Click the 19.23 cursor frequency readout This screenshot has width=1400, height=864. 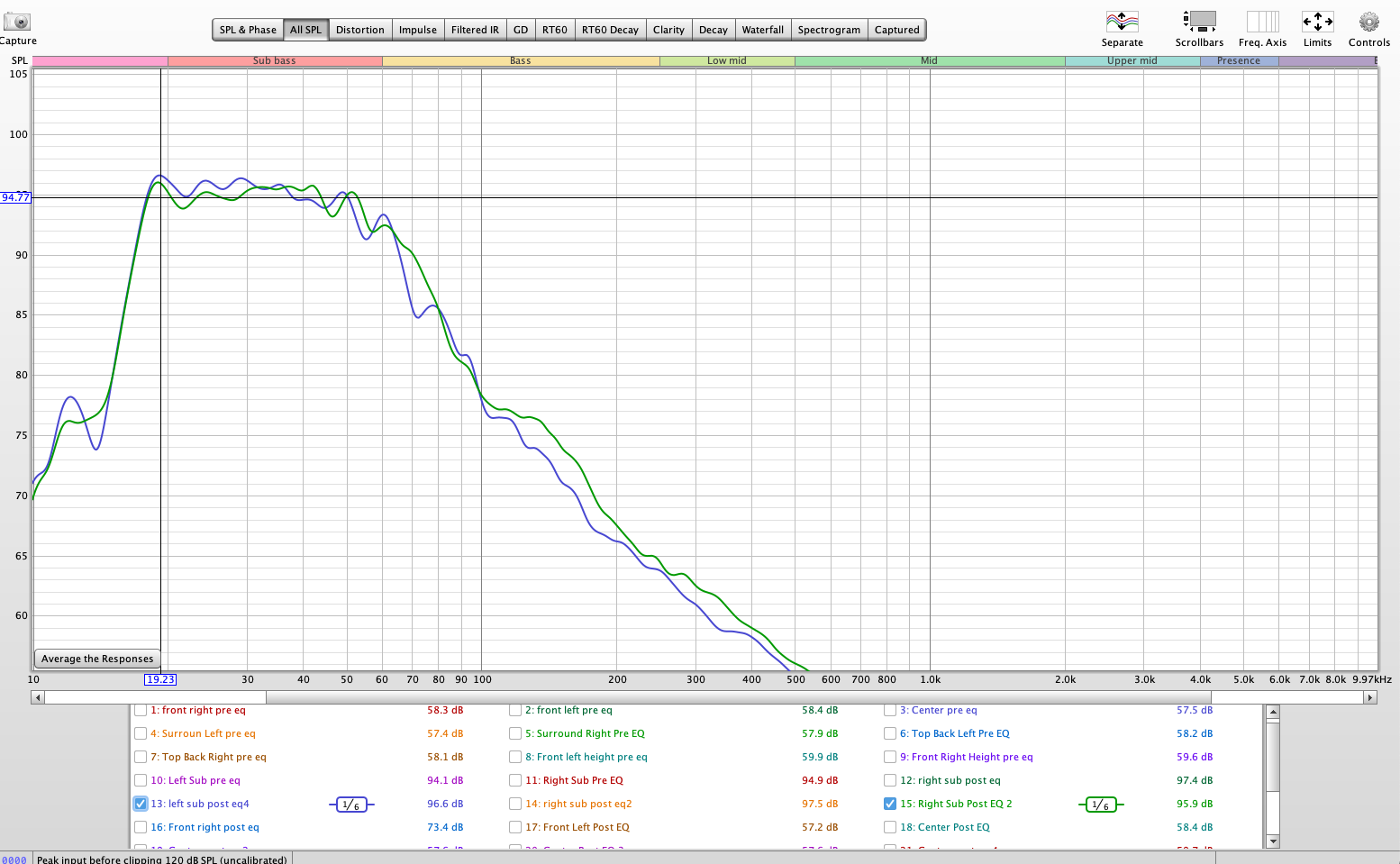pos(160,679)
